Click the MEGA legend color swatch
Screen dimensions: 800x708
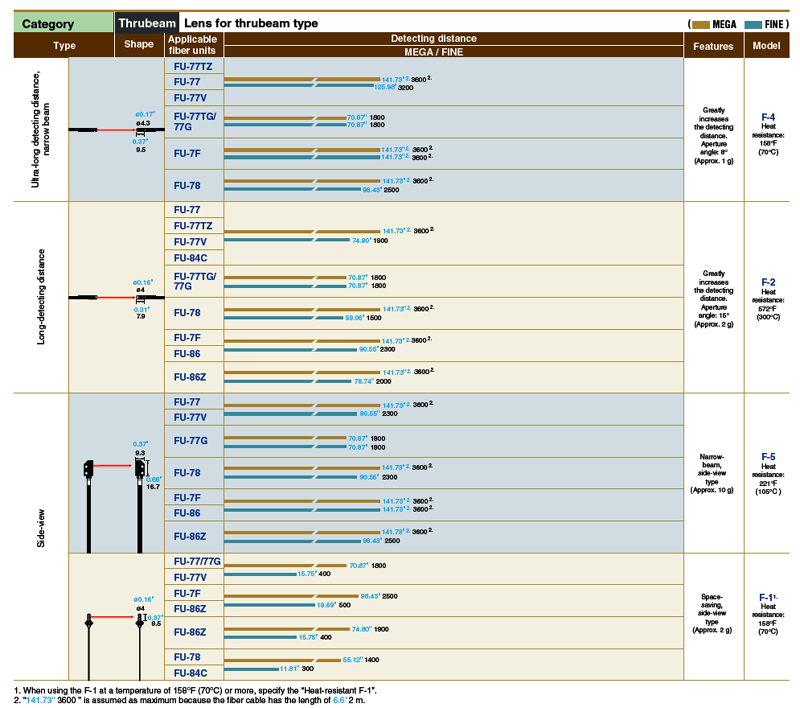pos(700,22)
